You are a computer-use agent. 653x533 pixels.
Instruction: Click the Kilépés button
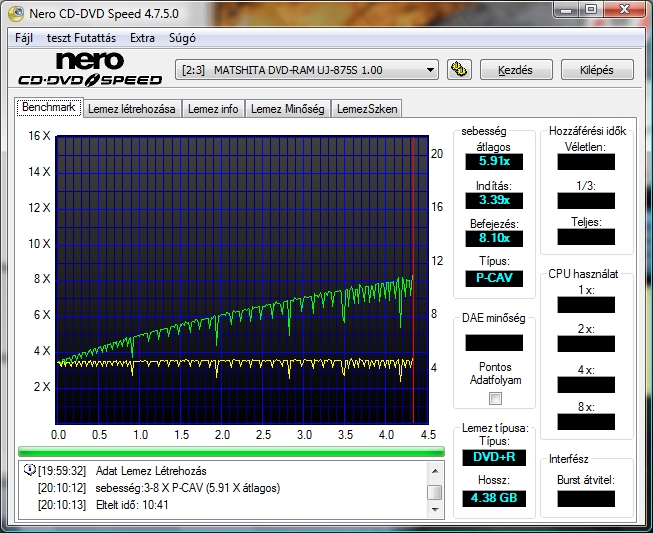point(597,70)
